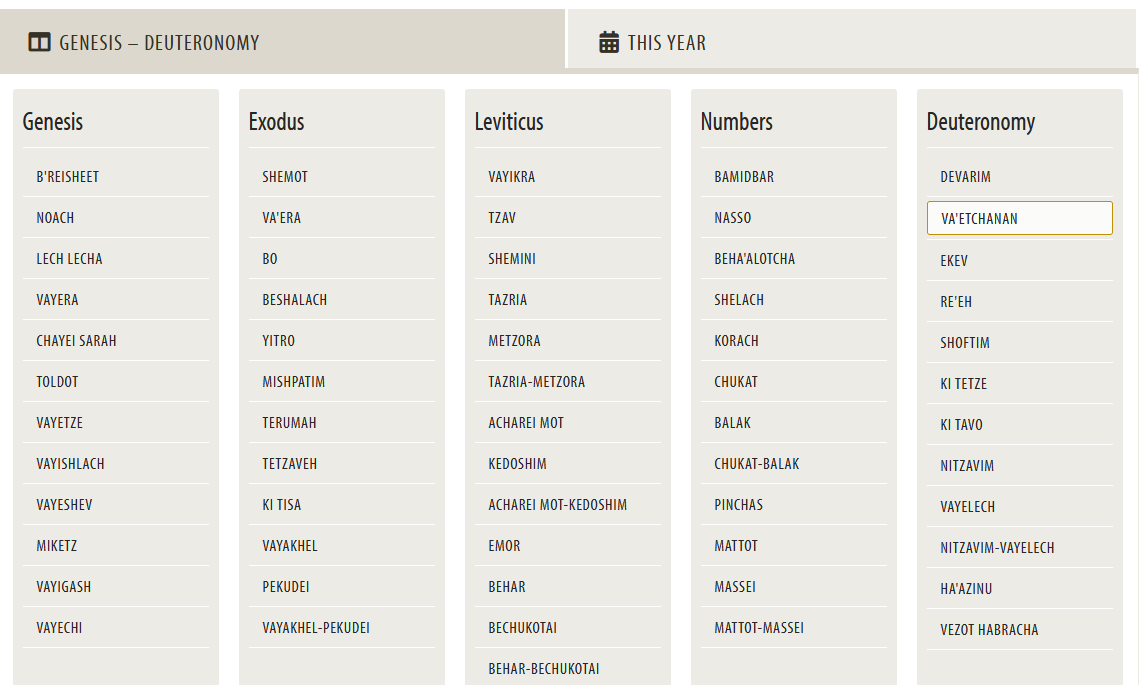Click the Bamidbar portion in Numbers
This screenshot has width=1143, height=685.
click(x=744, y=177)
